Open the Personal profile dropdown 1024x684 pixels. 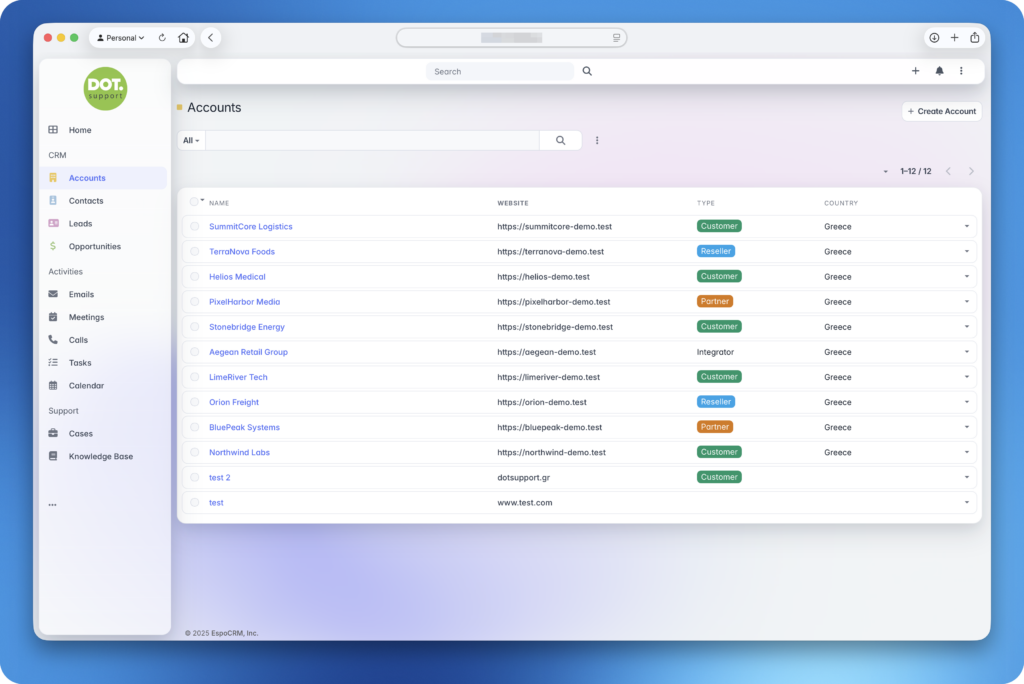120,38
